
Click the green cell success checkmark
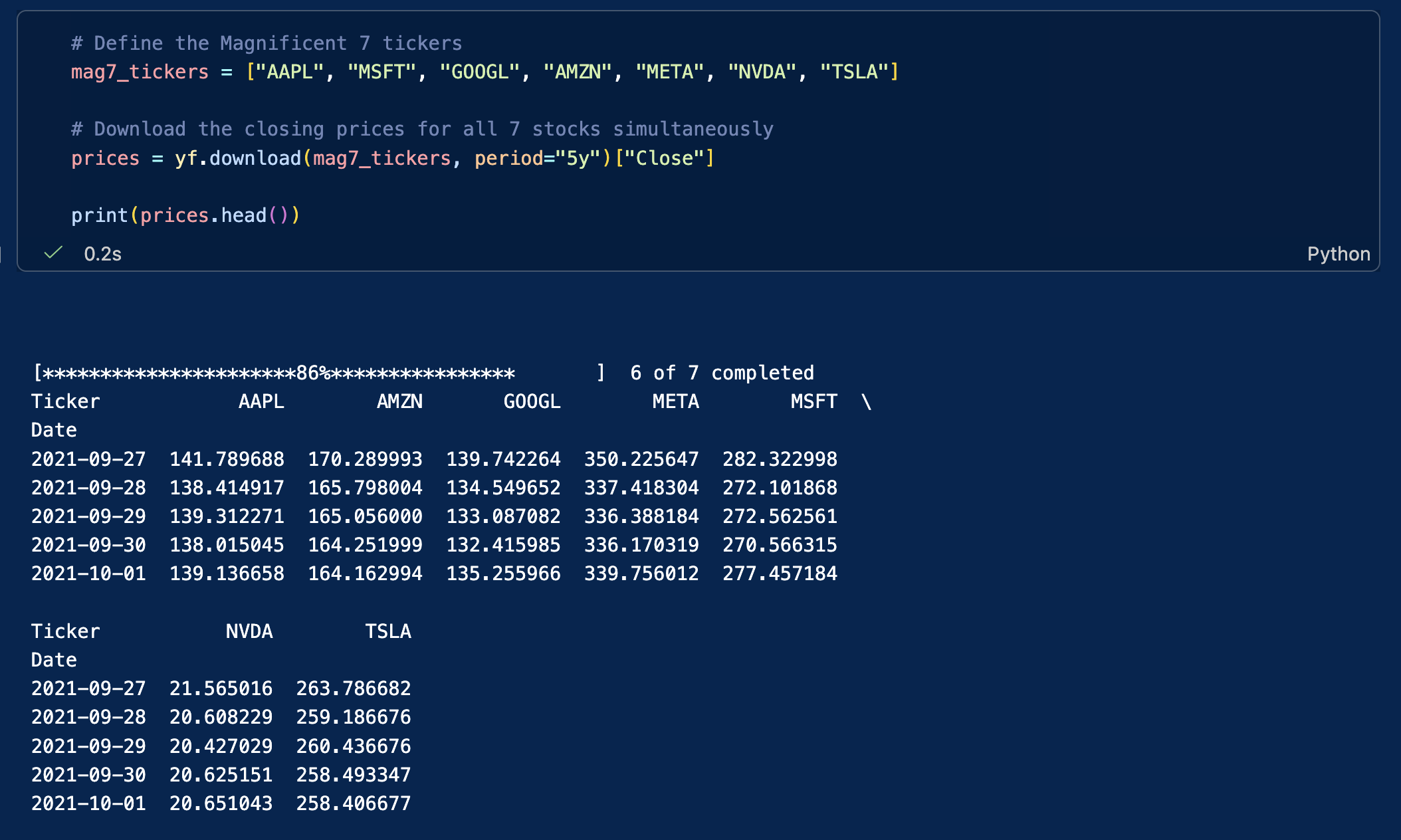click(x=53, y=253)
